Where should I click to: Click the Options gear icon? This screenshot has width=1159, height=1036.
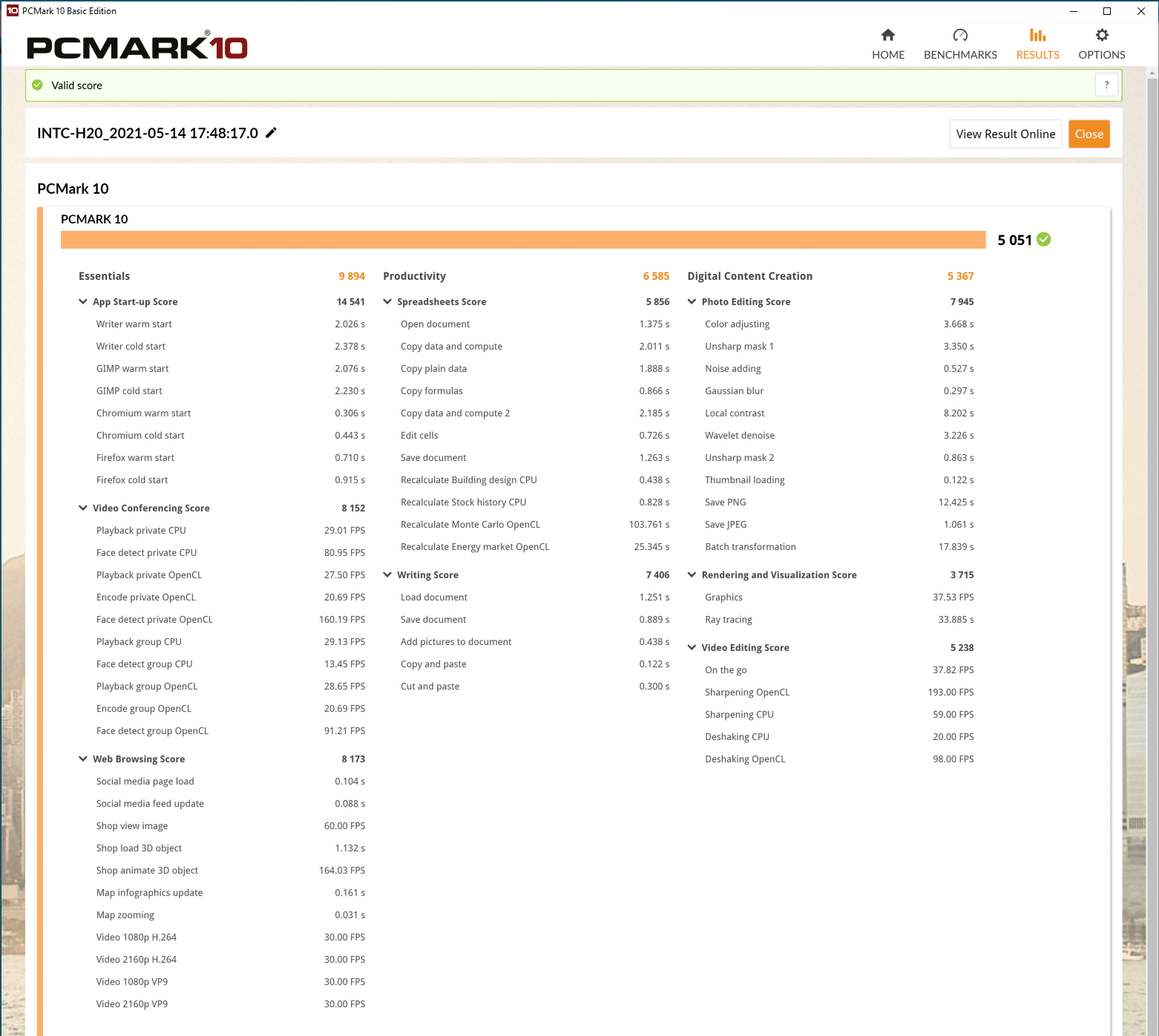[1102, 35]
